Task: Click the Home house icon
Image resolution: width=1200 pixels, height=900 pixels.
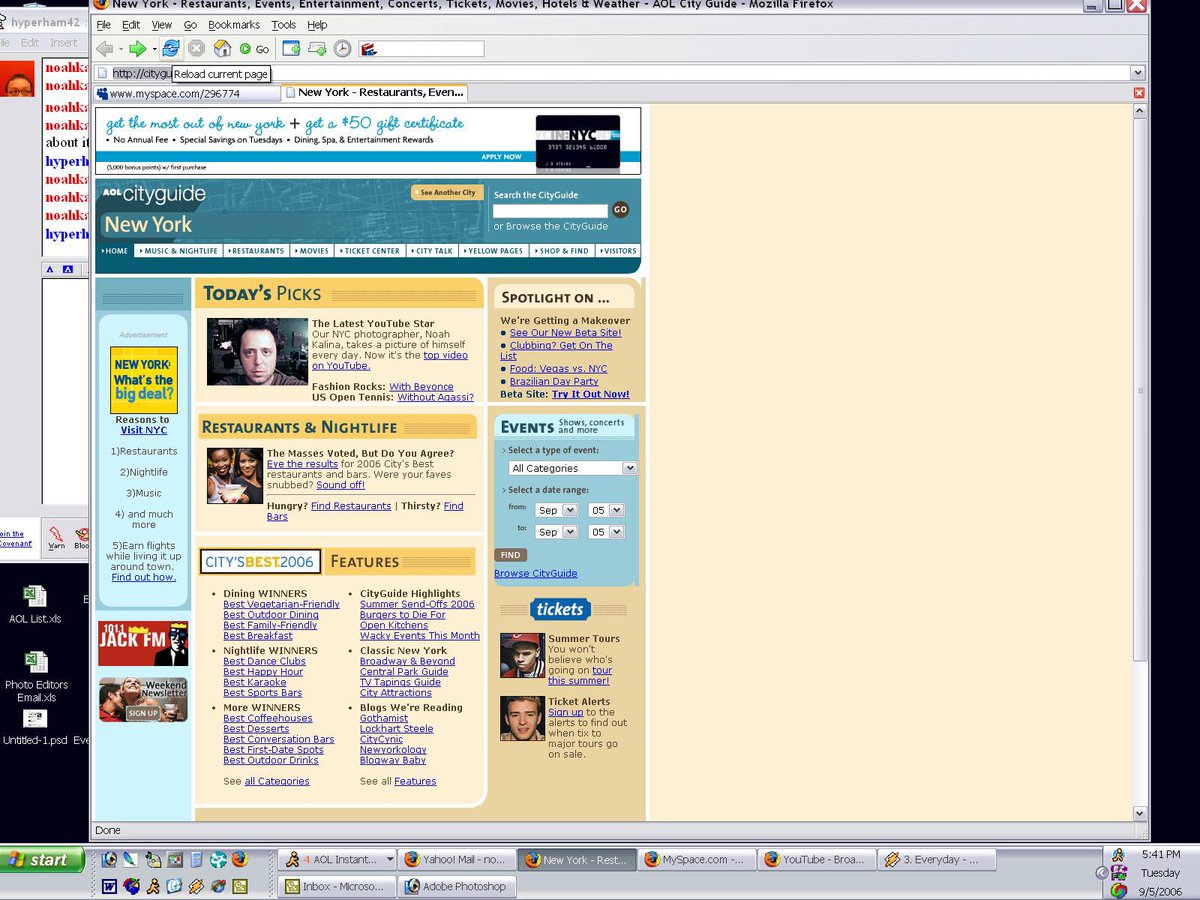Action: click(x=223, y=48)
